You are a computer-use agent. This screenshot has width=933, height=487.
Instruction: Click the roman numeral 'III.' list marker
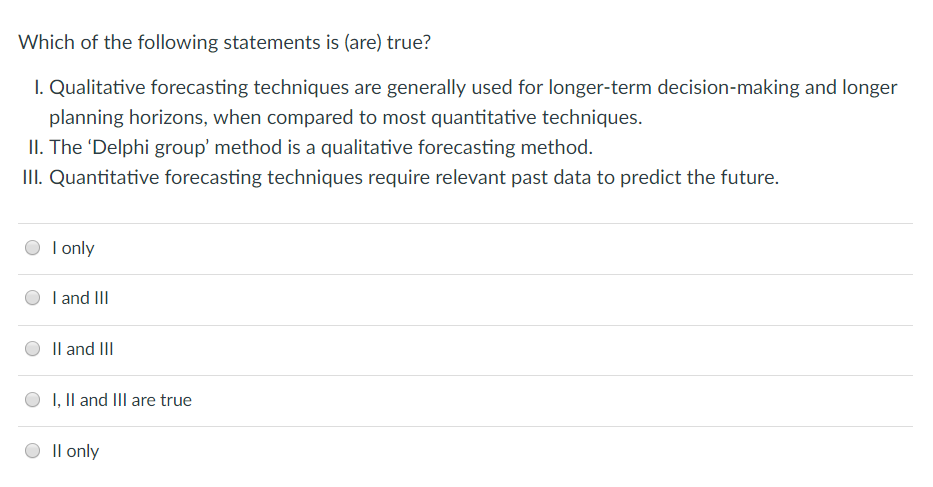[x=33, y=177]
